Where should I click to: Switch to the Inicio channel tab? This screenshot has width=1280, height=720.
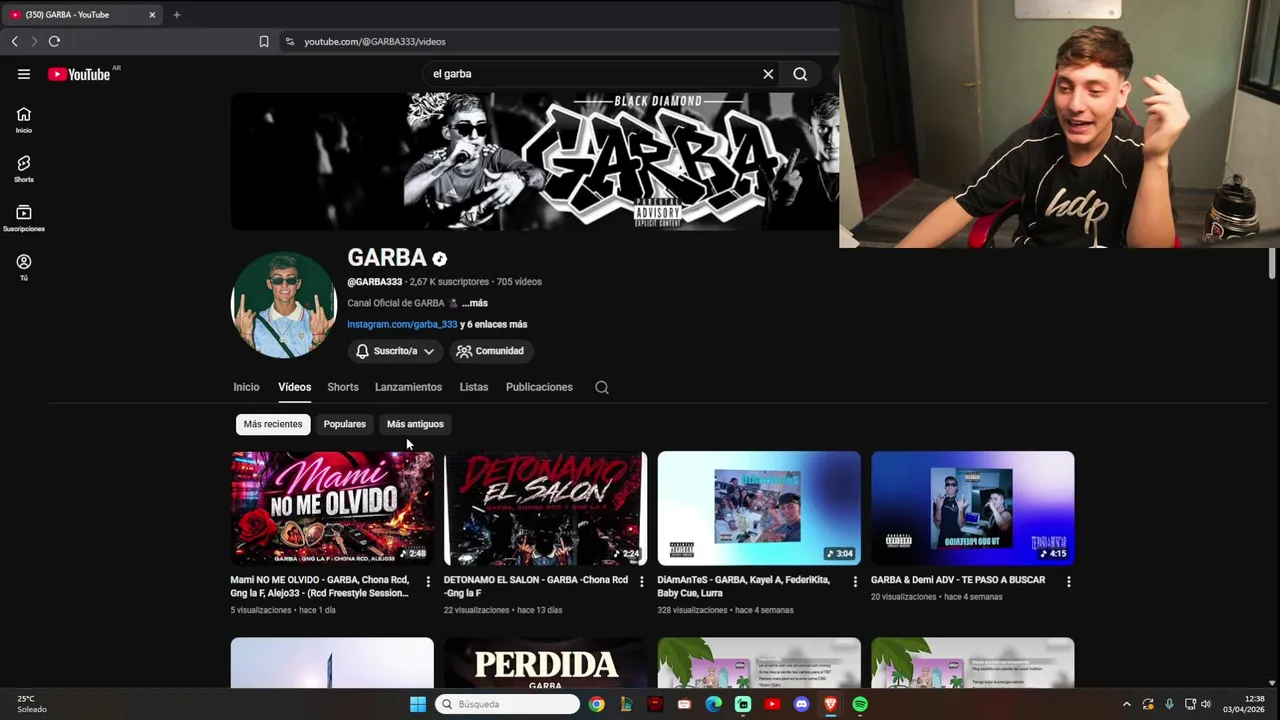tap(246, 387)
